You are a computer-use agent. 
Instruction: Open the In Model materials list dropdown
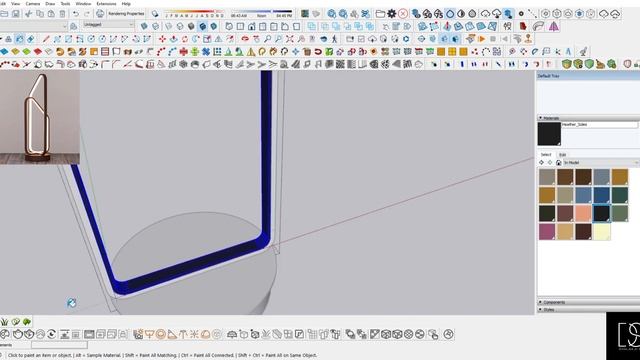pos(601,162)
